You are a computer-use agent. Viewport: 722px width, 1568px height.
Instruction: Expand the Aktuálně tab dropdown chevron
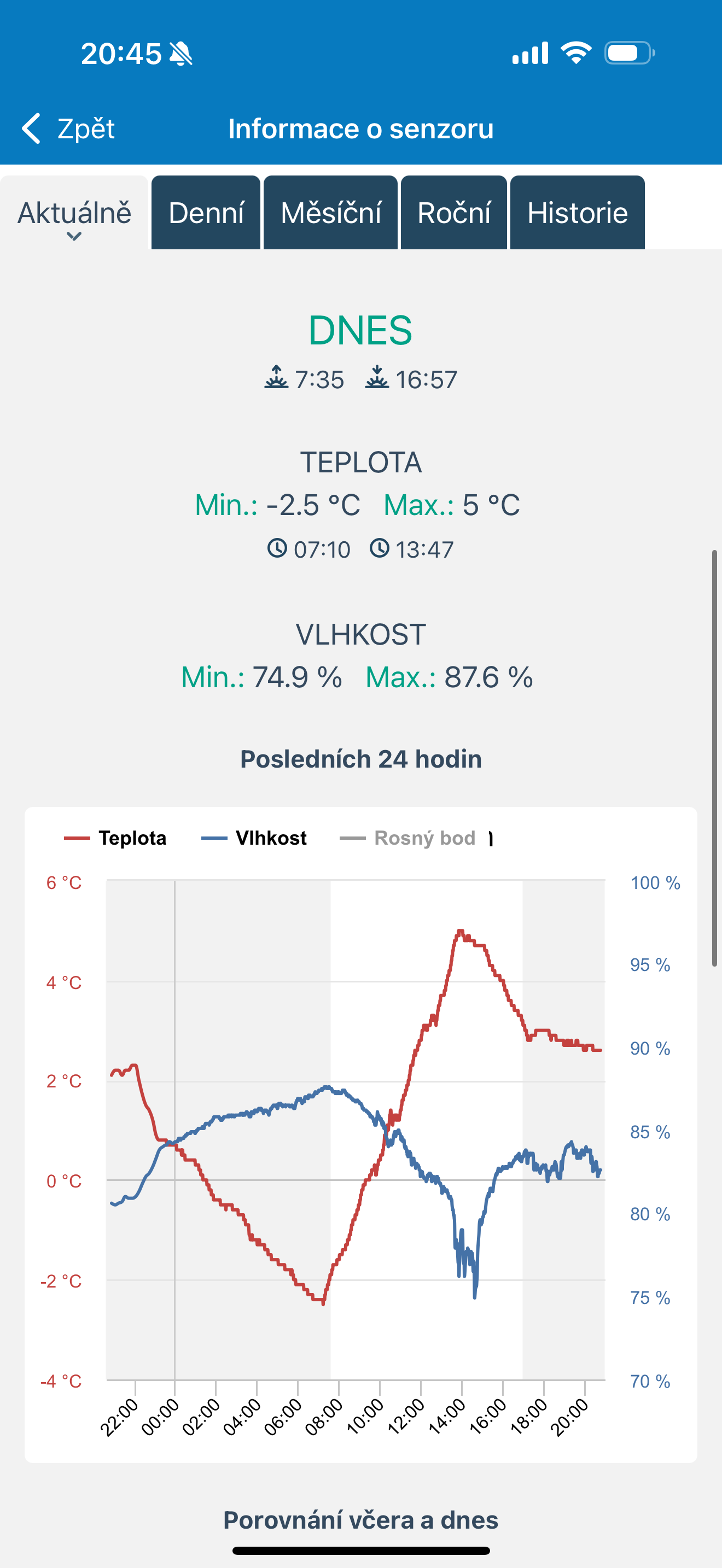tap(74, 236)
